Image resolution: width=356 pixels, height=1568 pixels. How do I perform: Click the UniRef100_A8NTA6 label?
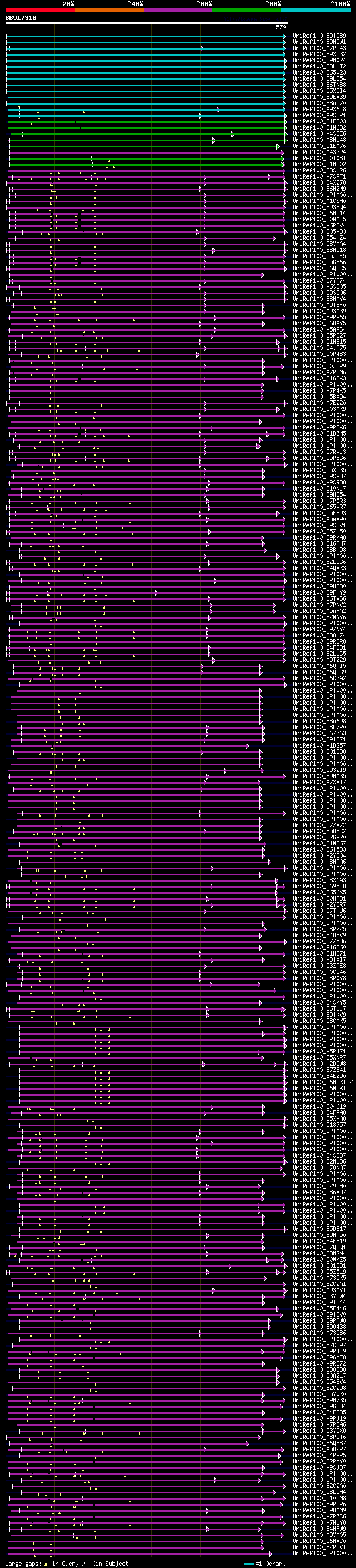(x=319, y=862)
